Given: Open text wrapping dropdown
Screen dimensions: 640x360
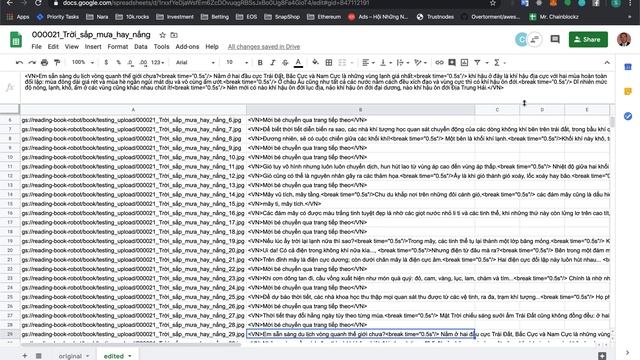Looking at the screenshot, I should tap(403, 62).
